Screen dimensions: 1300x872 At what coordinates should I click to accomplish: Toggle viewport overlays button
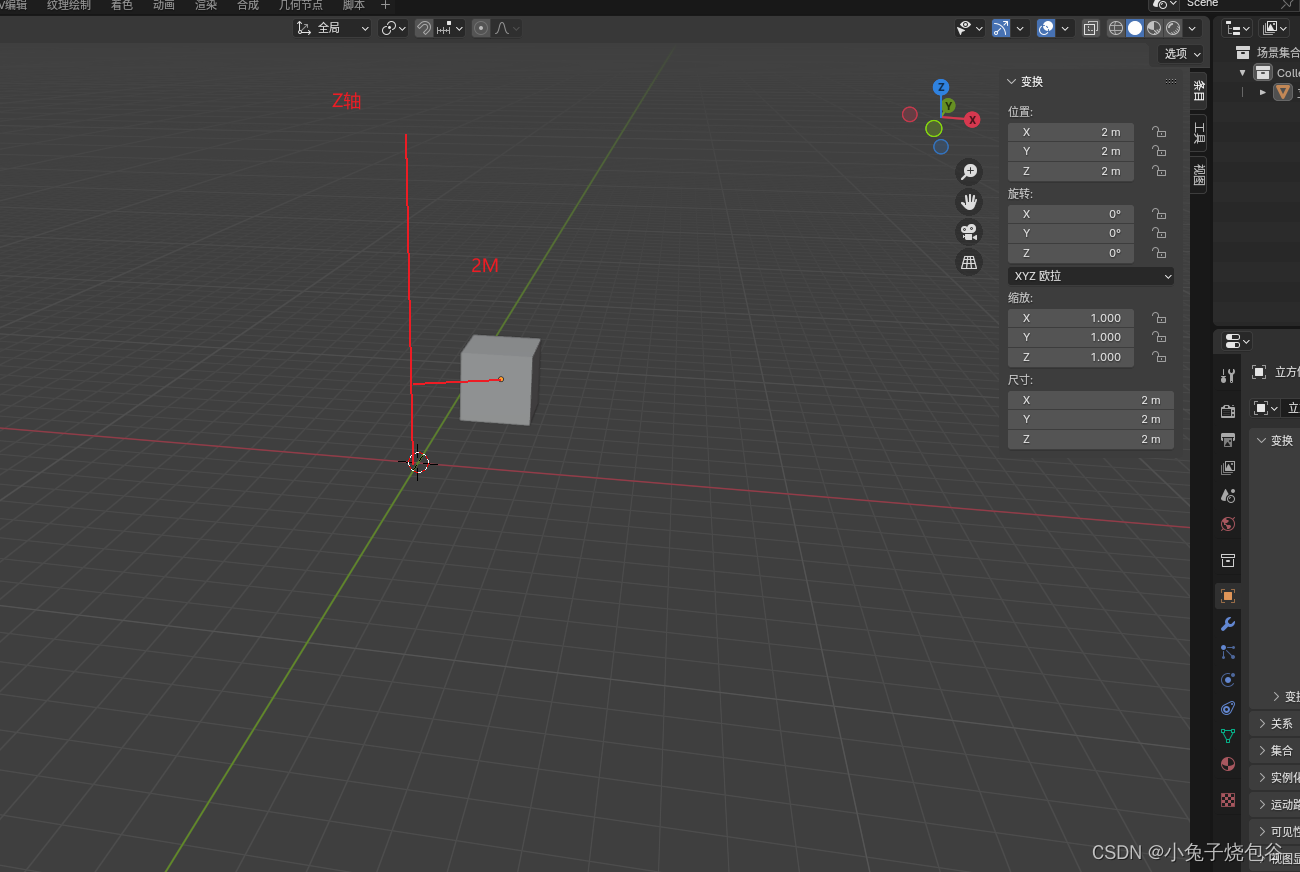pyautogui.click(x=1046, y=28)
